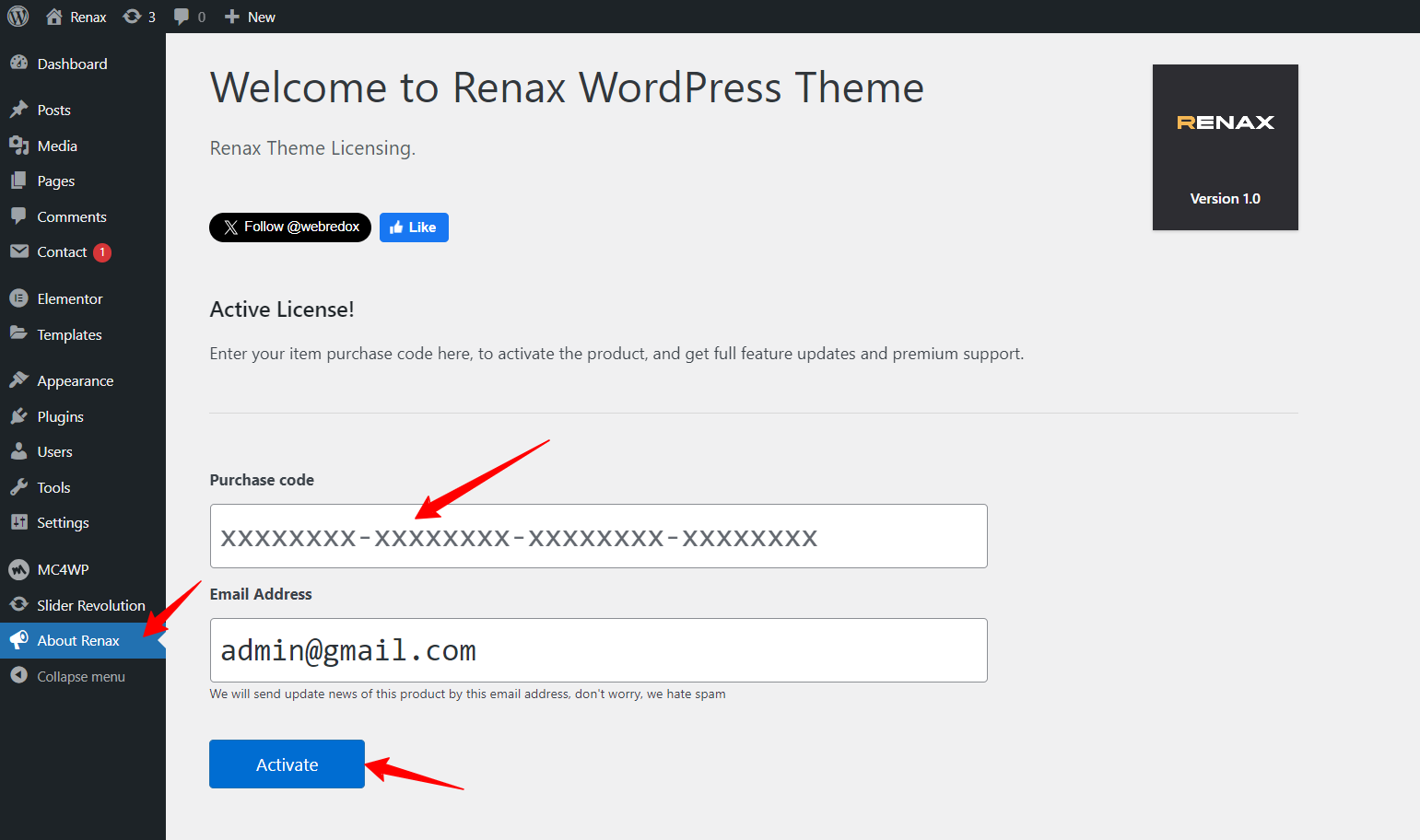This screenshot has height=840, width=1420.
Task: Click the Templates folder icon
Action: click(x=18, y=333)
